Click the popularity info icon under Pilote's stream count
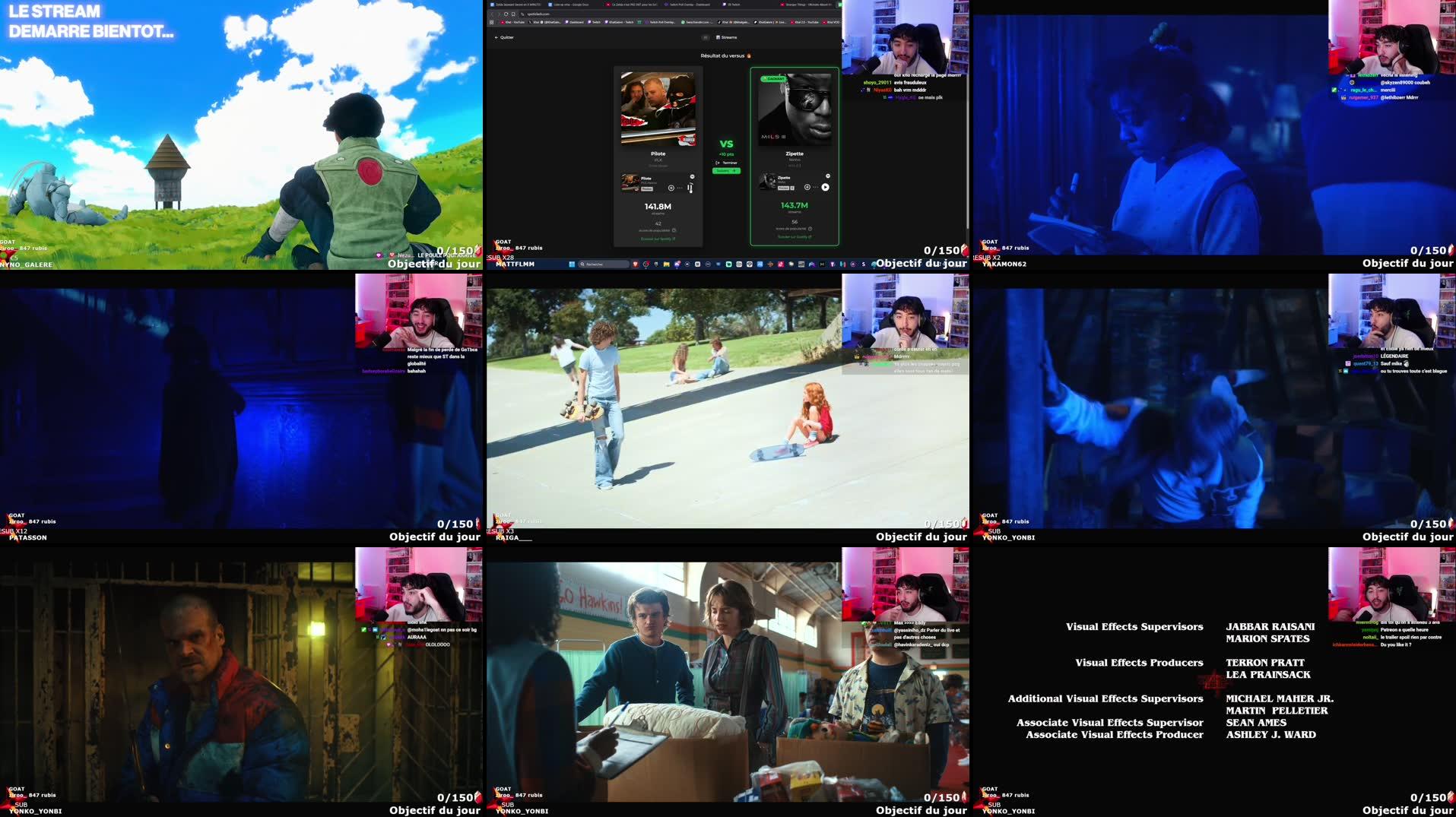Screen dimensions: 1456x817 674,230
